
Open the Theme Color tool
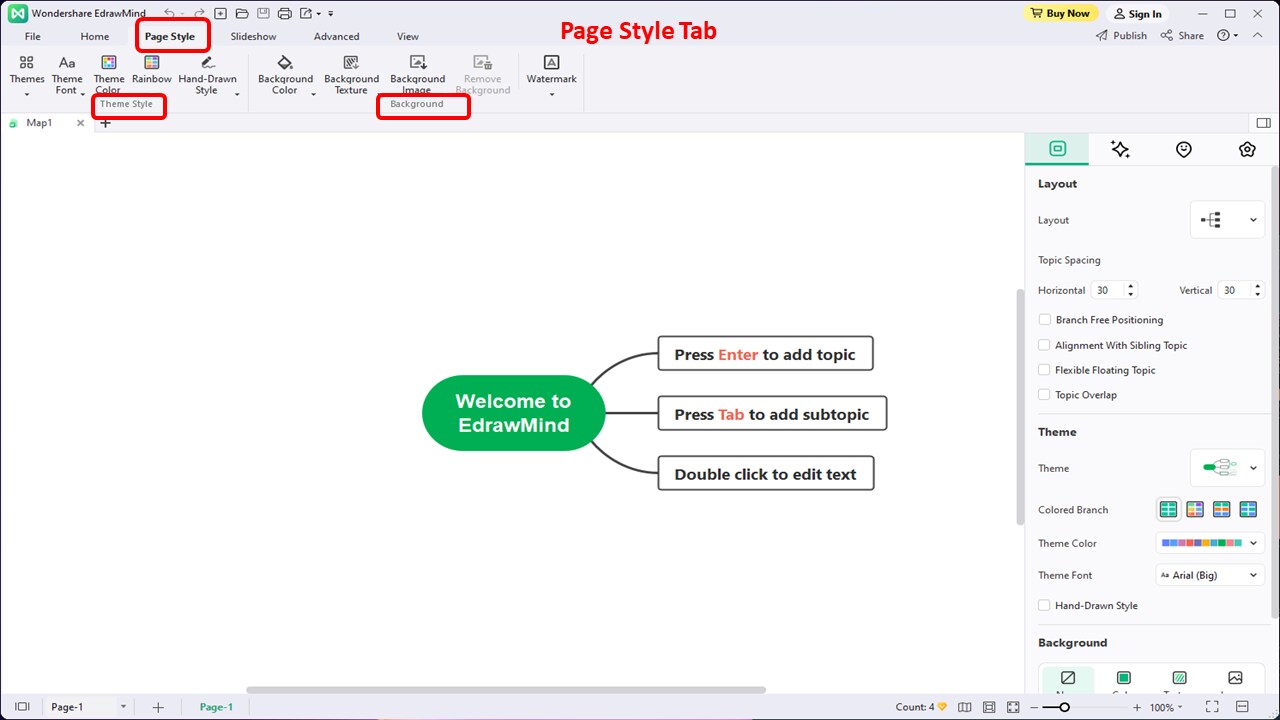point(108,73)
